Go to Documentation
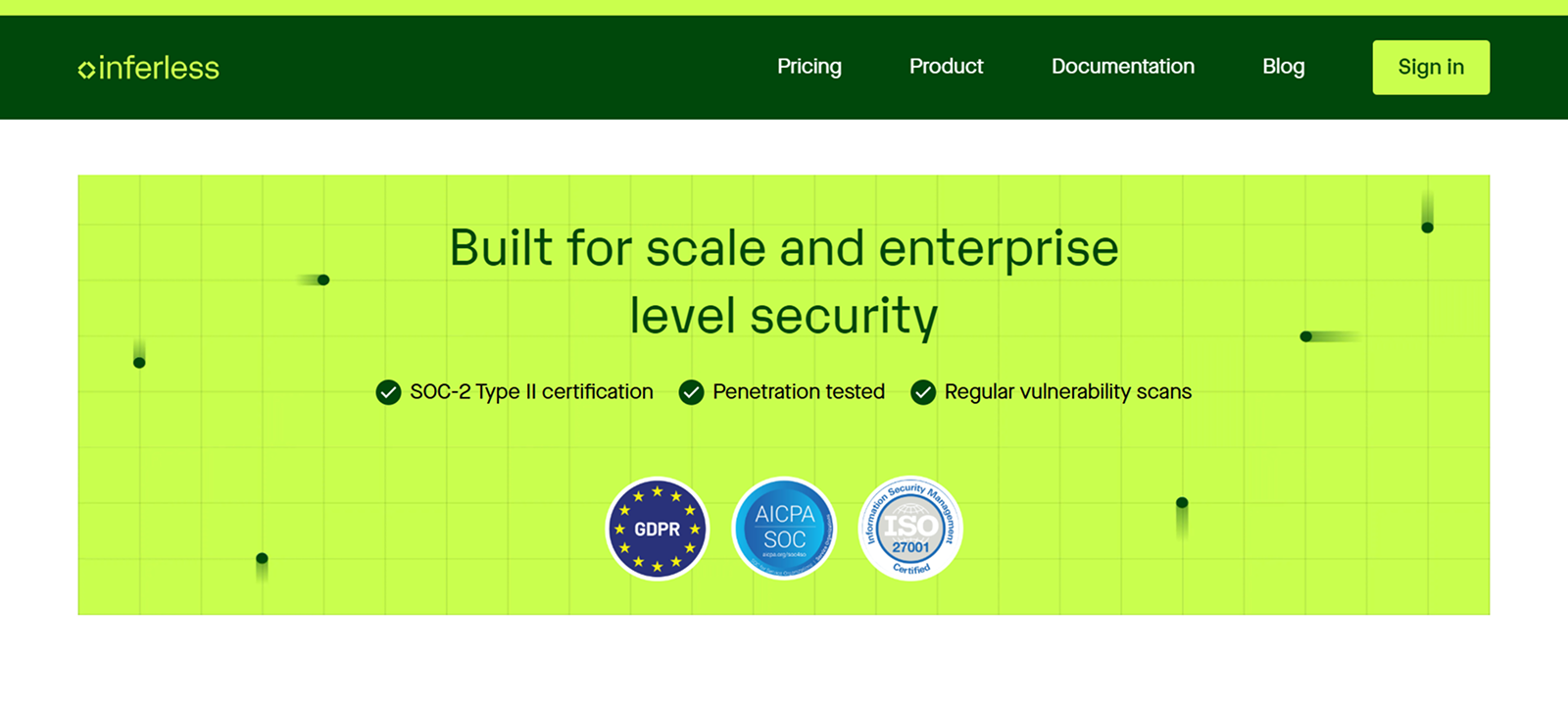This screenshot has height=710, width=1568. 1123,67
